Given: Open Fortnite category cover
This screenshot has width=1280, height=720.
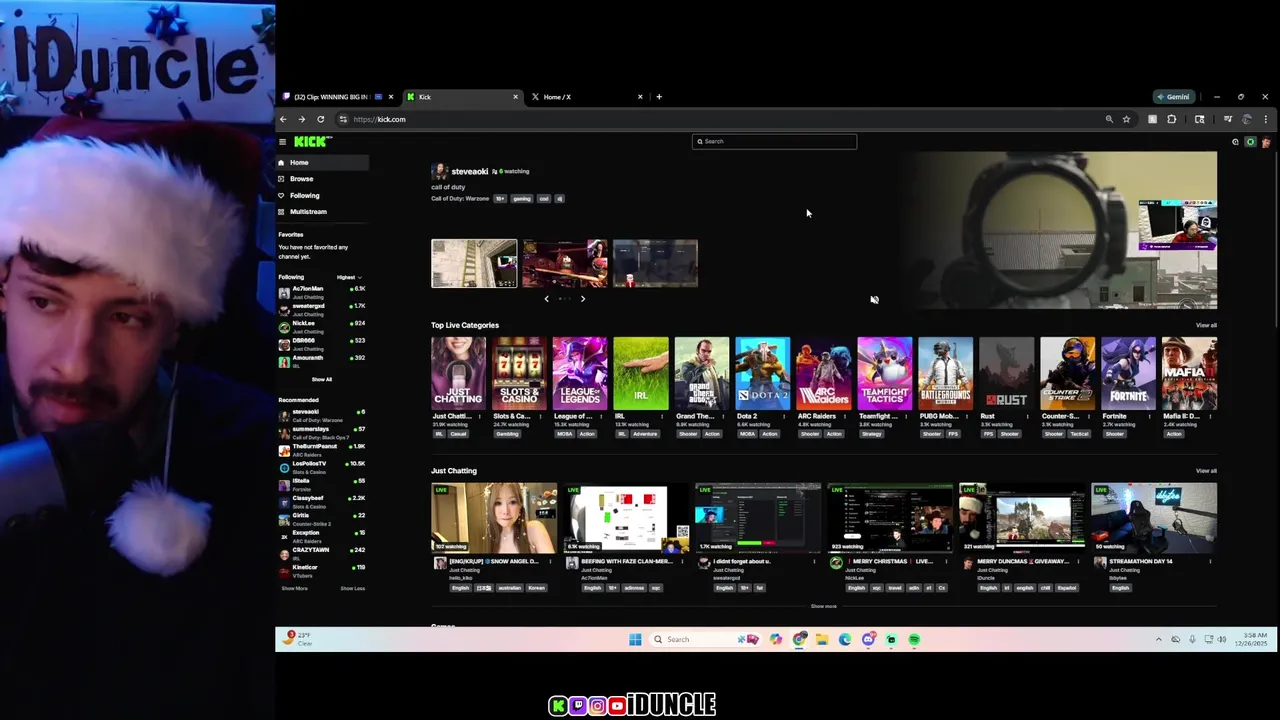Looking at the screenshot, I should pyautogui.click(x=1128, y=374).
